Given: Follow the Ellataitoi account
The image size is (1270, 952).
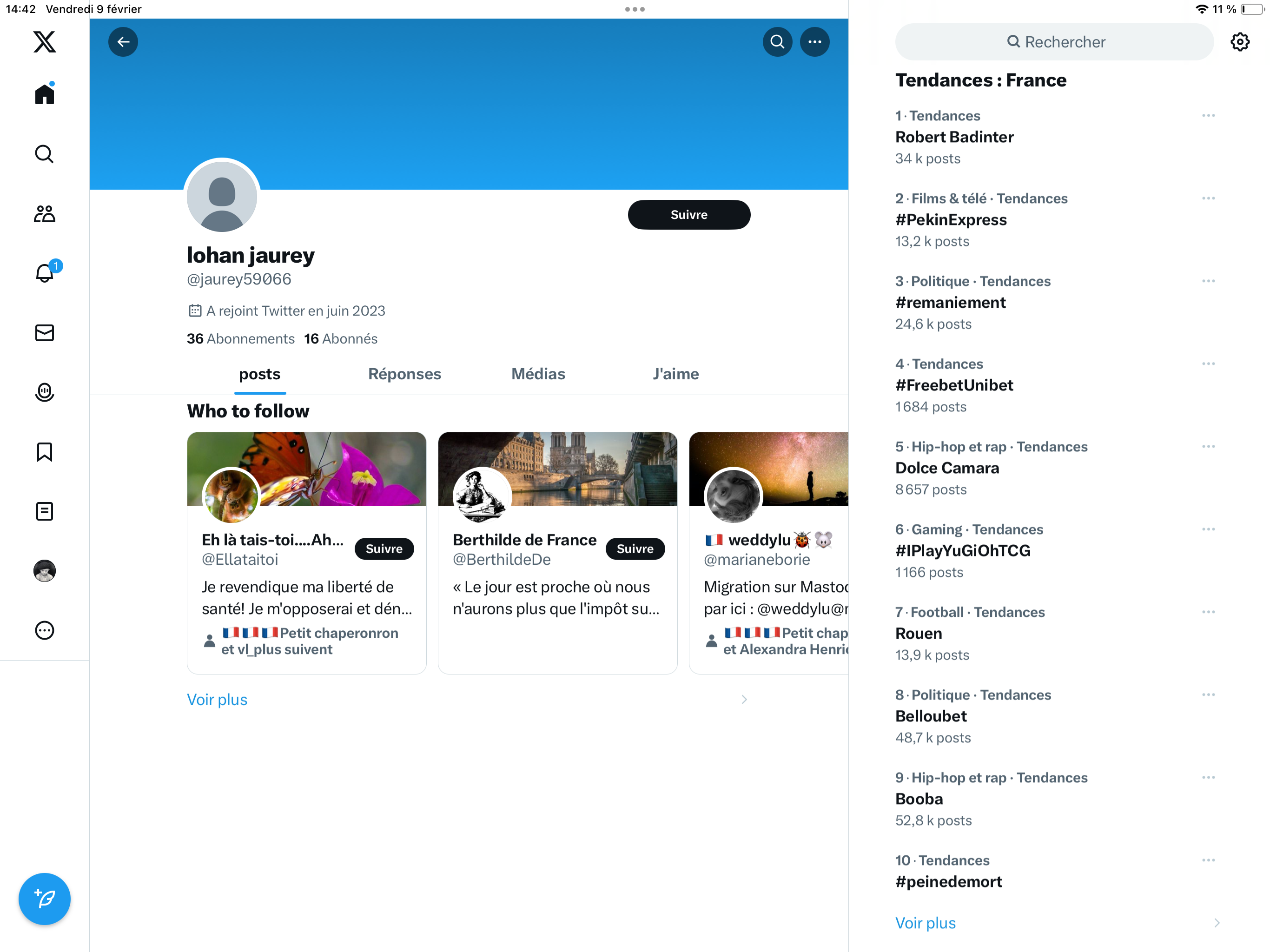Looking at the screenshot, I should [x=384, y=549].
